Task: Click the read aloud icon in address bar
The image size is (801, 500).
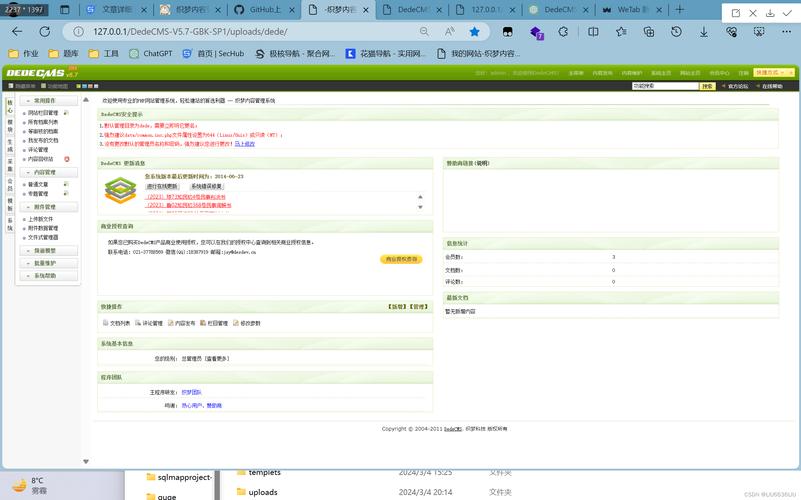Action: point(450,32)
